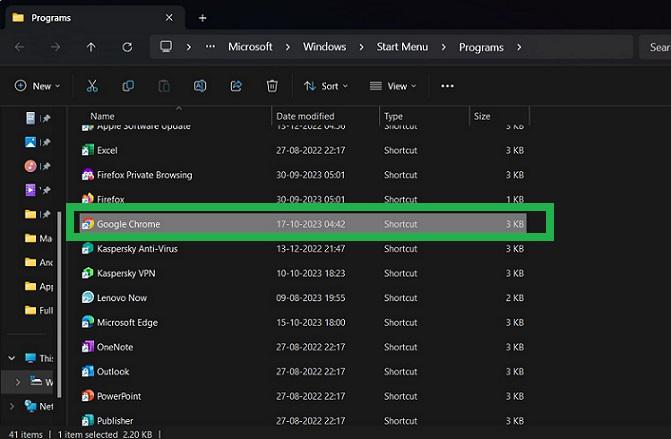Screen dimensions: 671x439
Task: Open the Sort dropdown menu
Action: point(326,86)
